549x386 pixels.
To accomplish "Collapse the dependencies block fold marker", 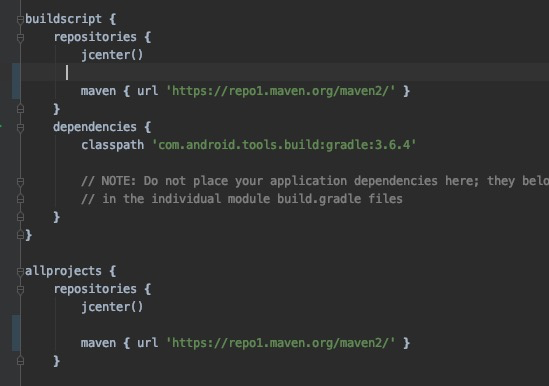I will pyautogui.click(x=20, y=127).
